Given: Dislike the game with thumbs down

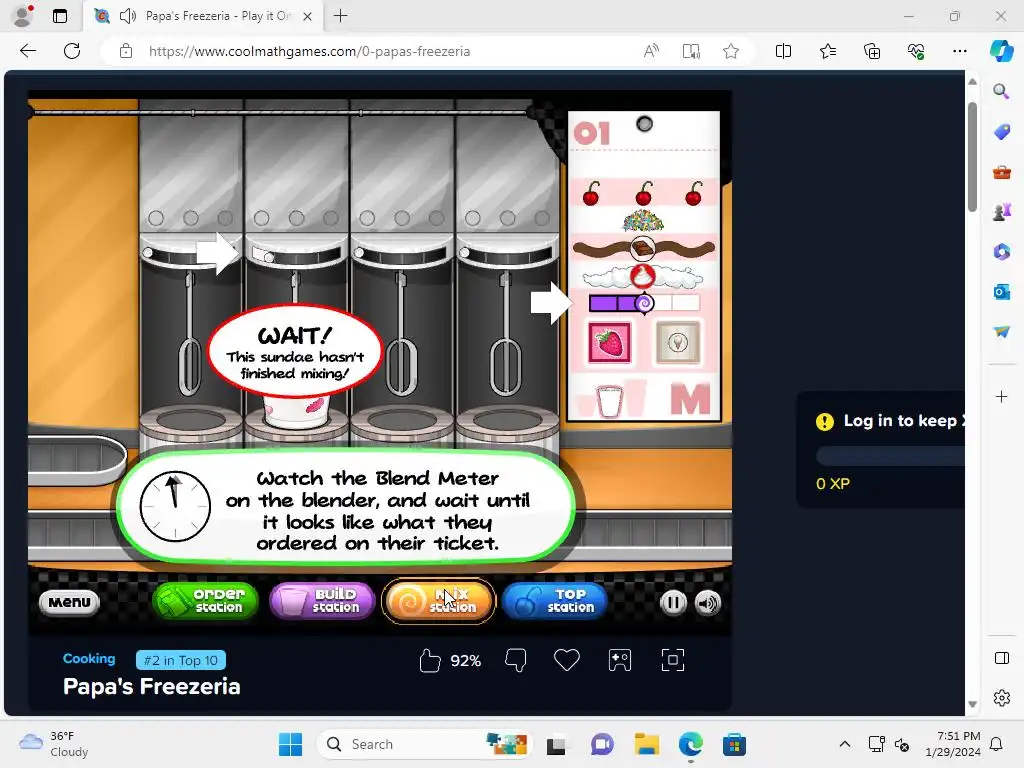Looking at the screenshot, I should coord(515,660).
